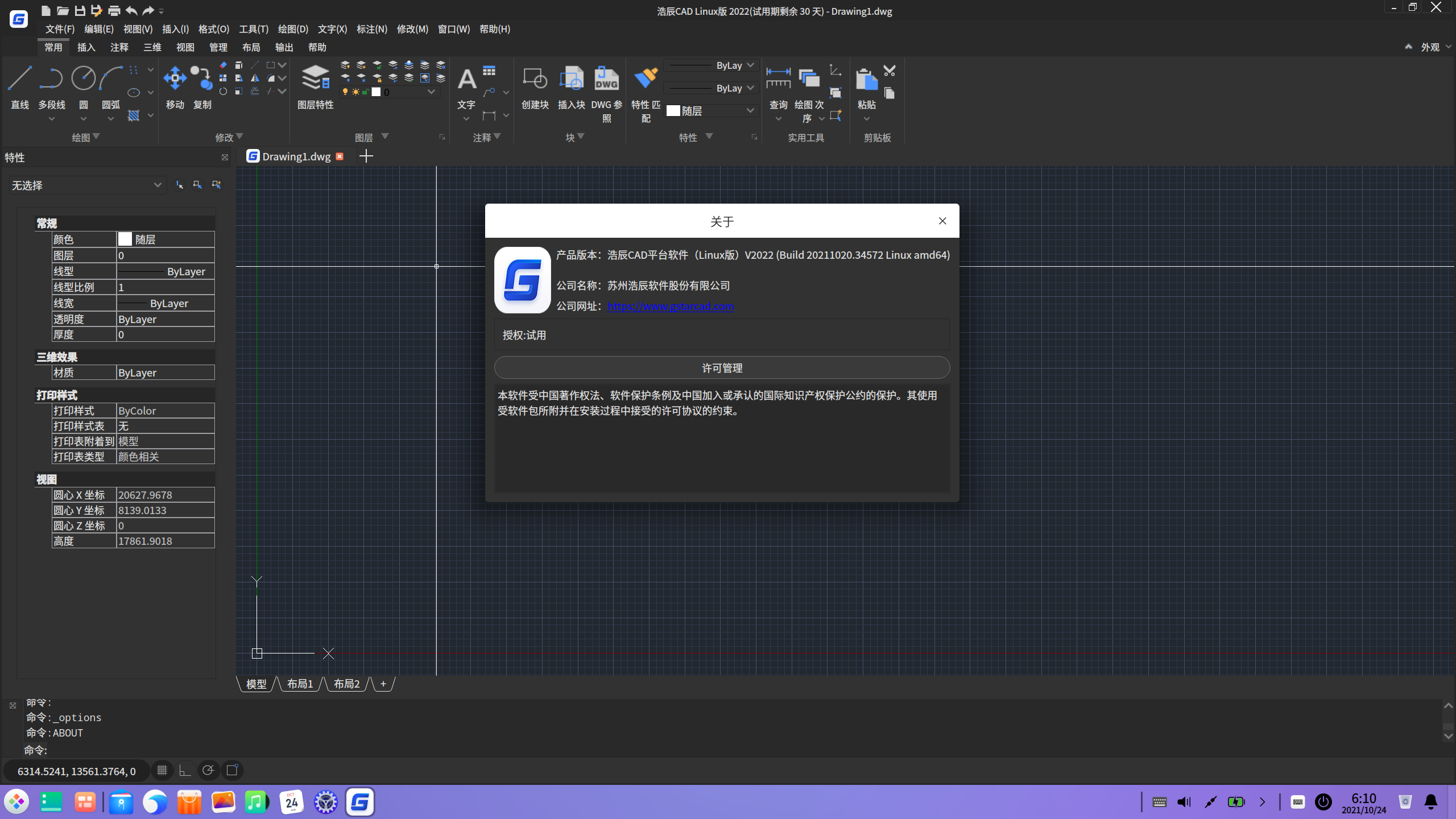
Task: Switch to the 布局1 layout tab
Action: click(300, 684)
